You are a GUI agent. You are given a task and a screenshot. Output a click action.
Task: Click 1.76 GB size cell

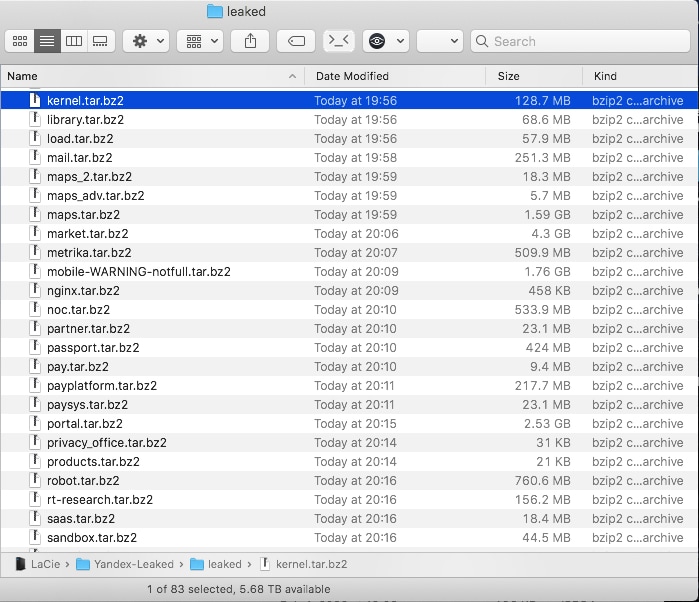[x=547, y=272]
